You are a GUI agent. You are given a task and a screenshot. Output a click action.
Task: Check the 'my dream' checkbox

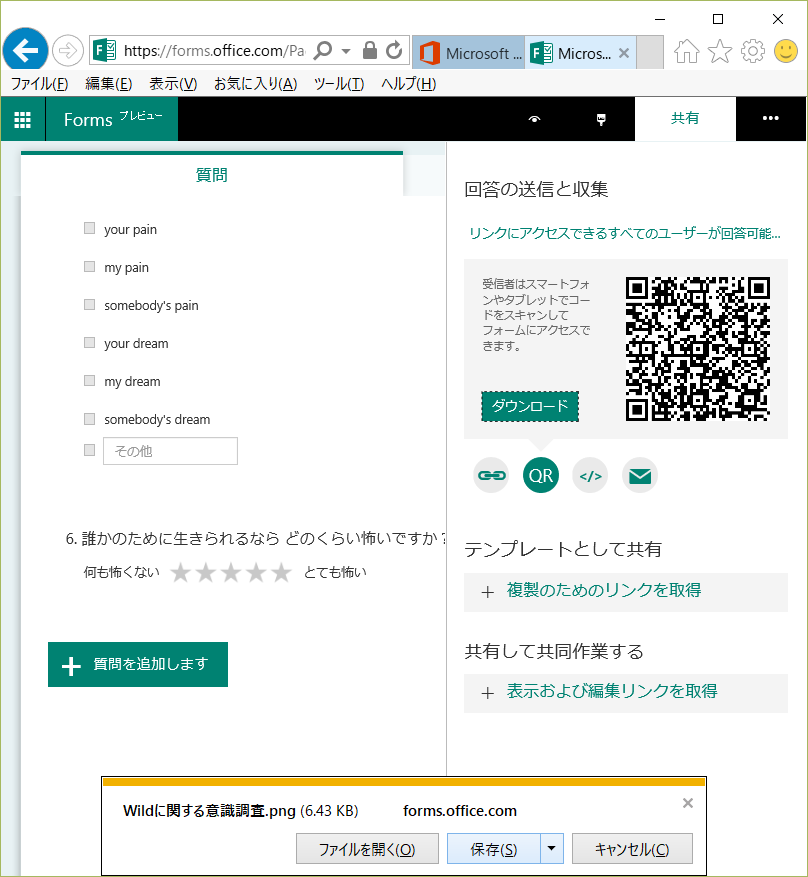pyautogui.click(x=89, y=380)
